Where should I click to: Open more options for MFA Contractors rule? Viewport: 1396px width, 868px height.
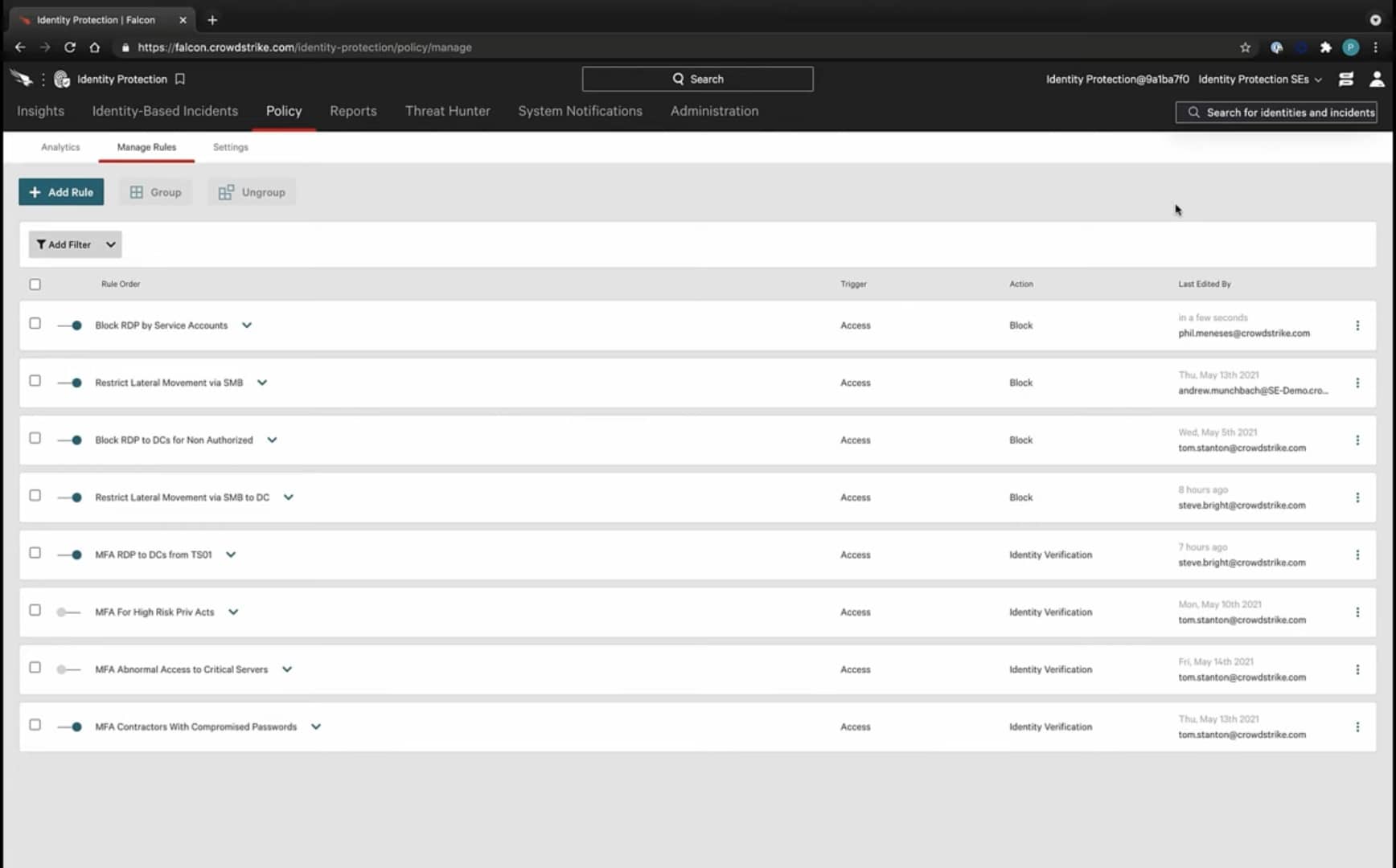(1357, 727)
